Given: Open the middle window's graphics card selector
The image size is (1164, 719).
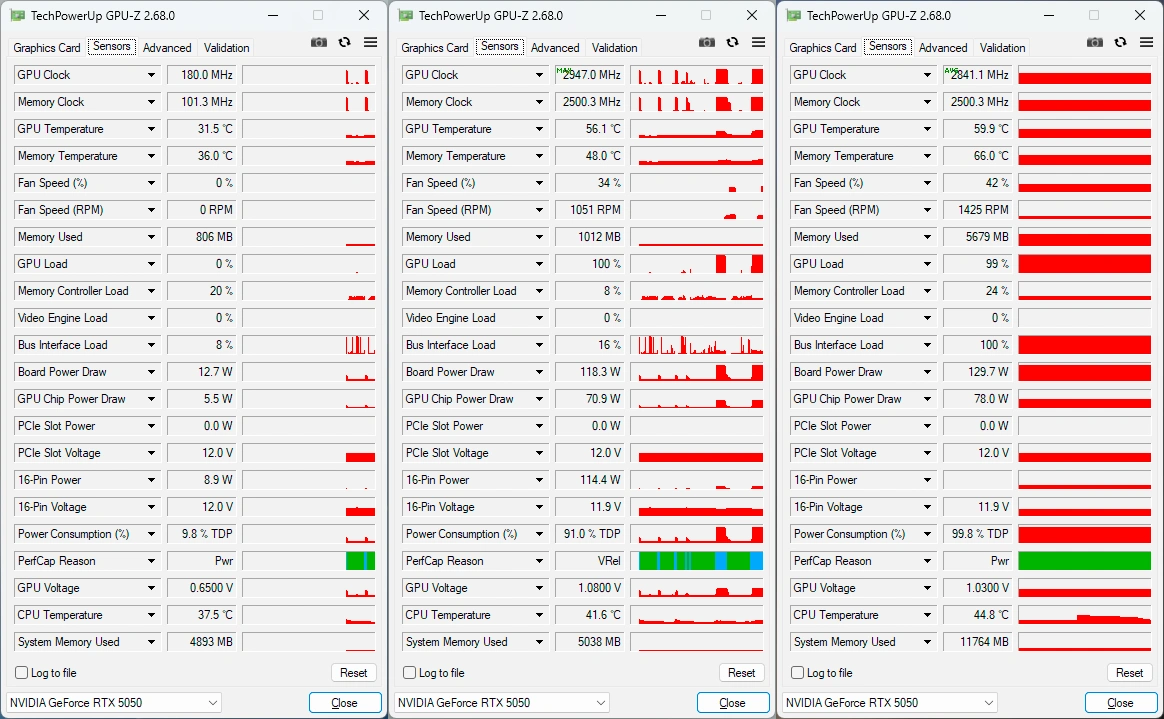Looking at the screenshot, I should click(502, 703).
